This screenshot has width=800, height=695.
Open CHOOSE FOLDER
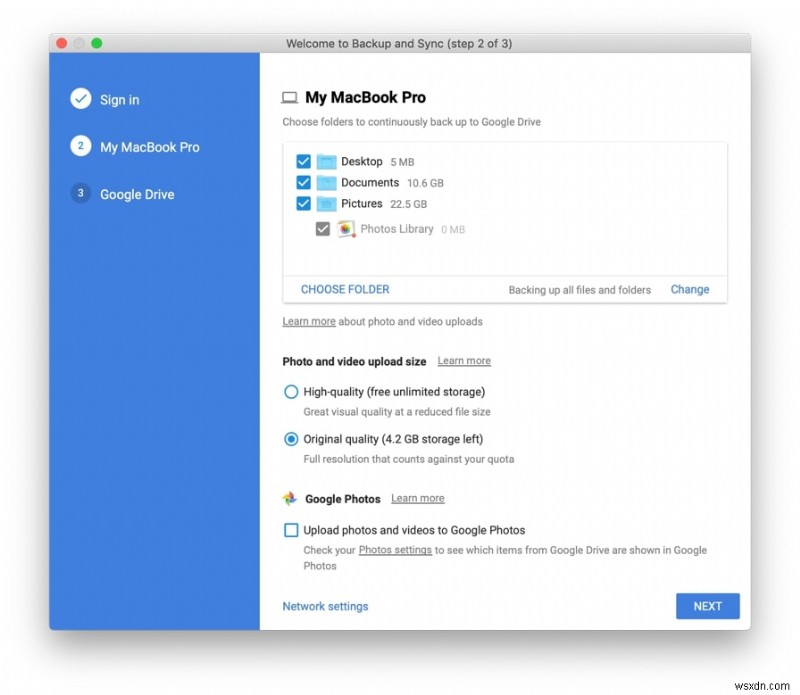[x=344, y=289]
